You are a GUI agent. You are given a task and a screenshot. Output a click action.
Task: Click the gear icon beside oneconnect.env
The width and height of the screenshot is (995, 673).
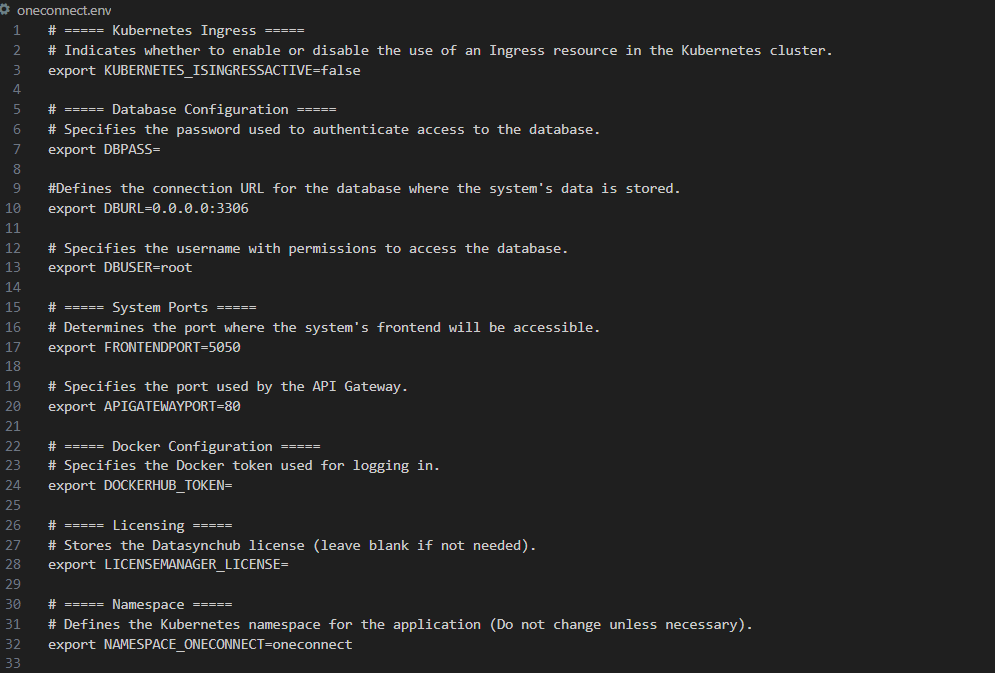(x=5, y=10)
